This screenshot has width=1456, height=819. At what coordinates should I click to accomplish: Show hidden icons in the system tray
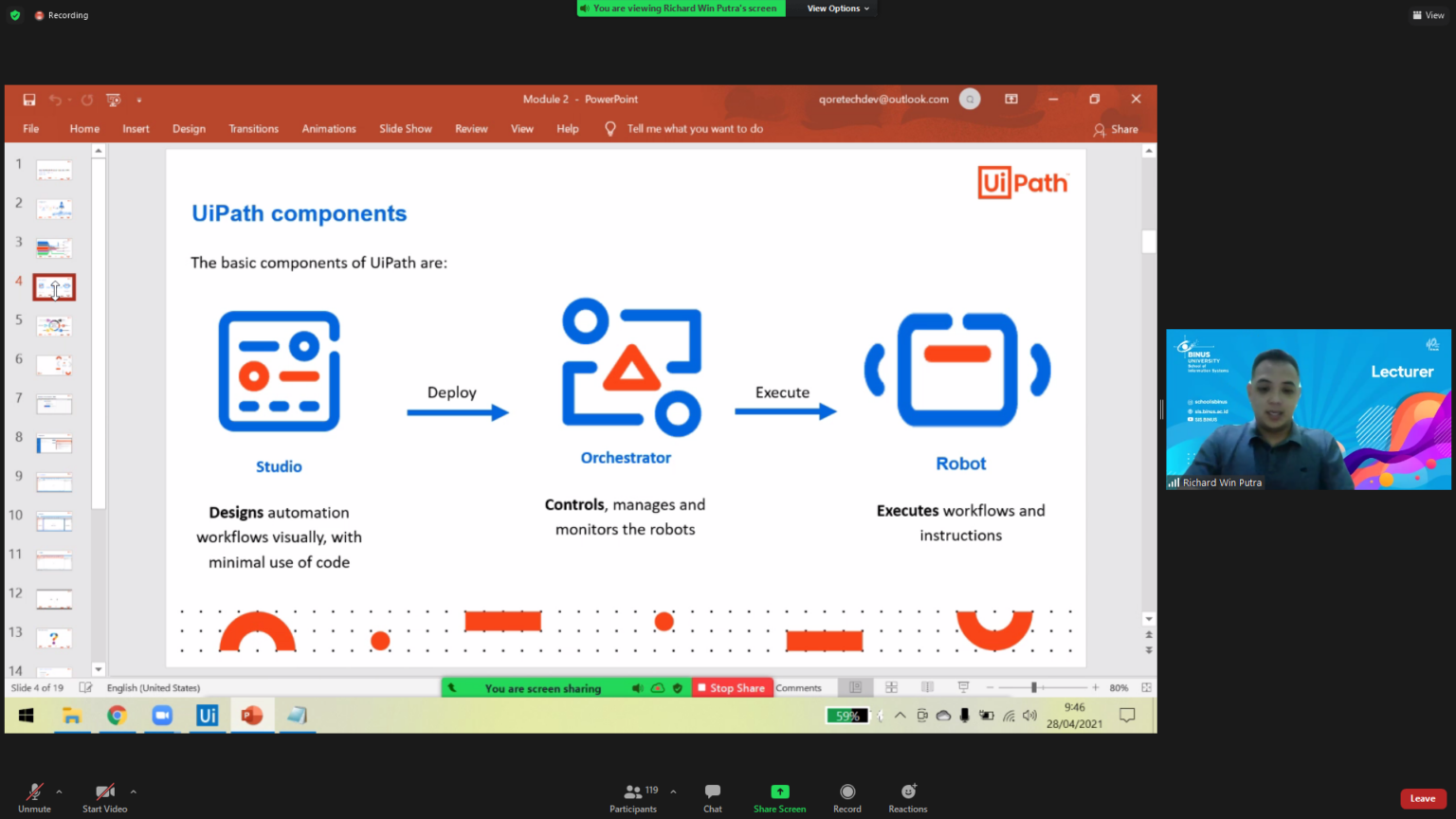pos(900,716)
